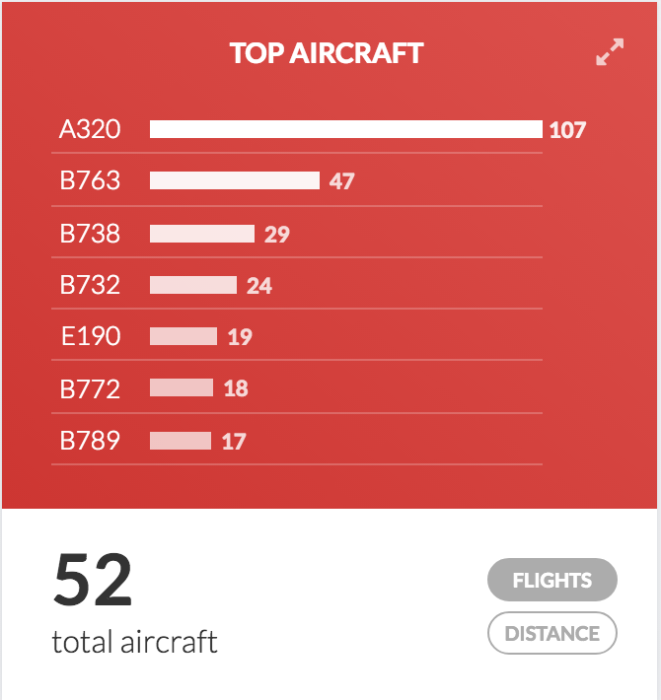Click the B772 flights bar
The image size is (661, 700).
point(181,388)
